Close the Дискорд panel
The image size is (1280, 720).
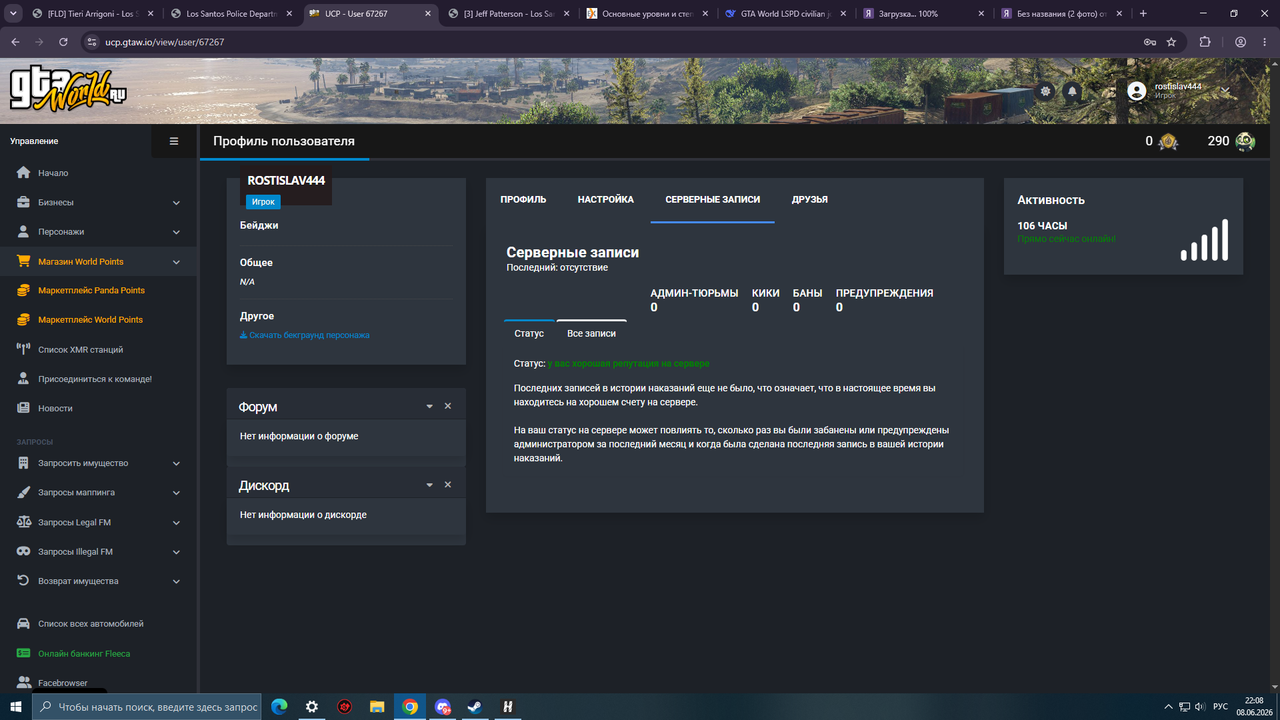448,484
